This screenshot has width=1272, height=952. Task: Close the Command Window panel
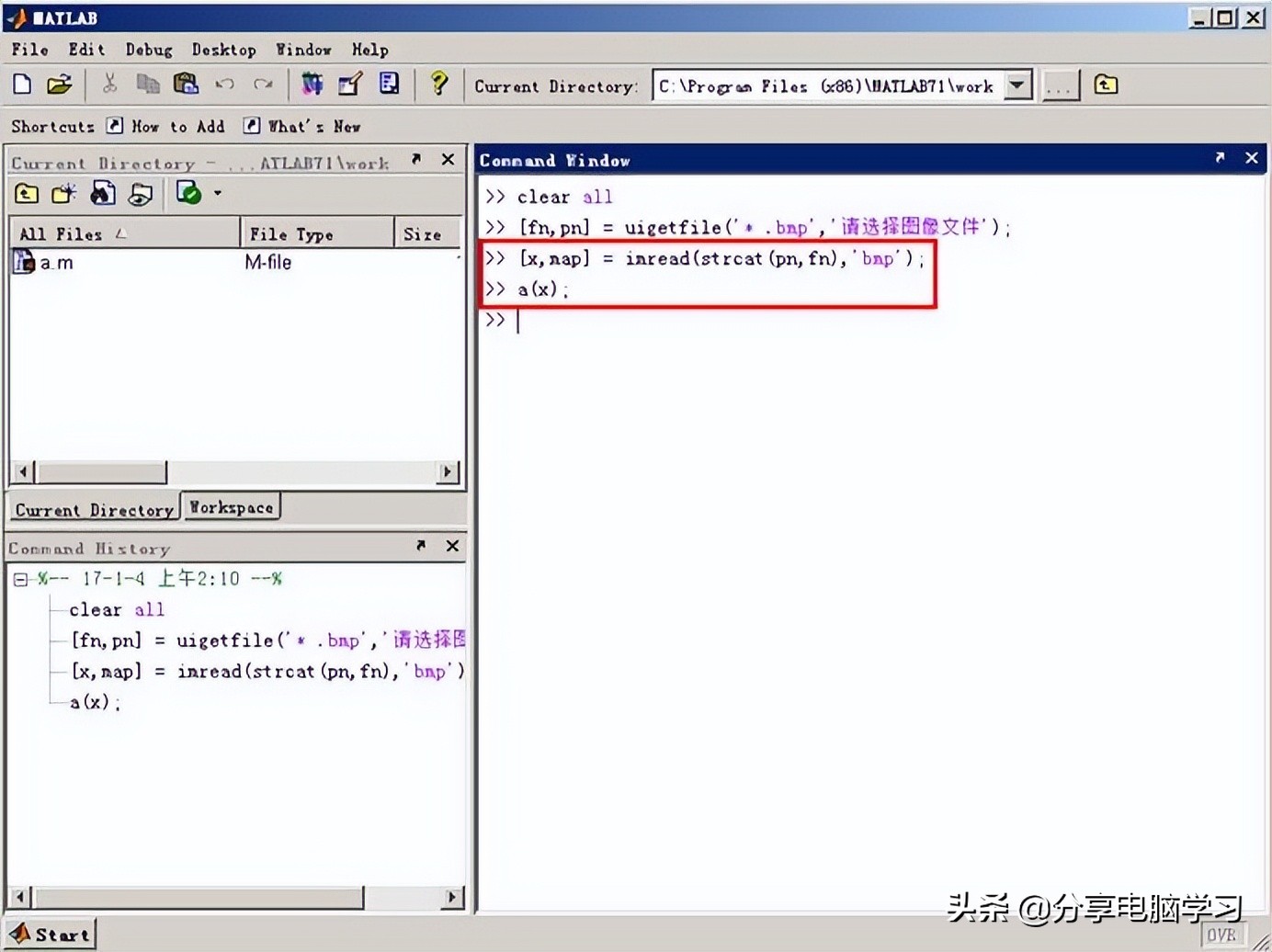[1251, 158]
